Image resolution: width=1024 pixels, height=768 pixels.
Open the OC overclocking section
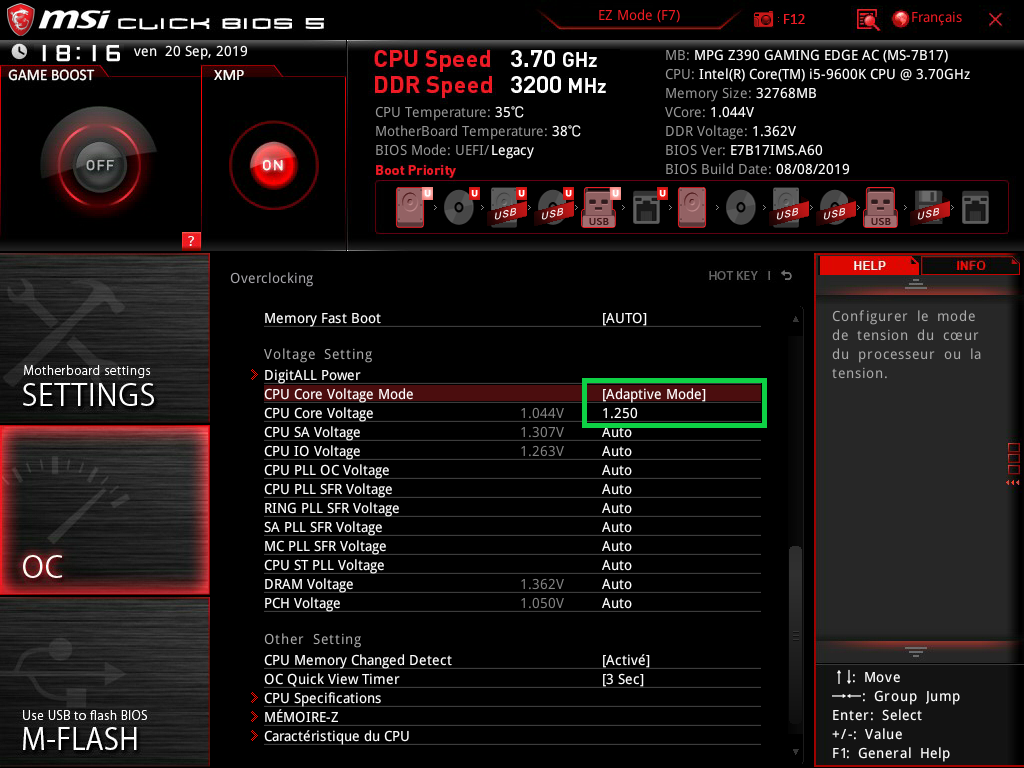[x=104, y=510]
